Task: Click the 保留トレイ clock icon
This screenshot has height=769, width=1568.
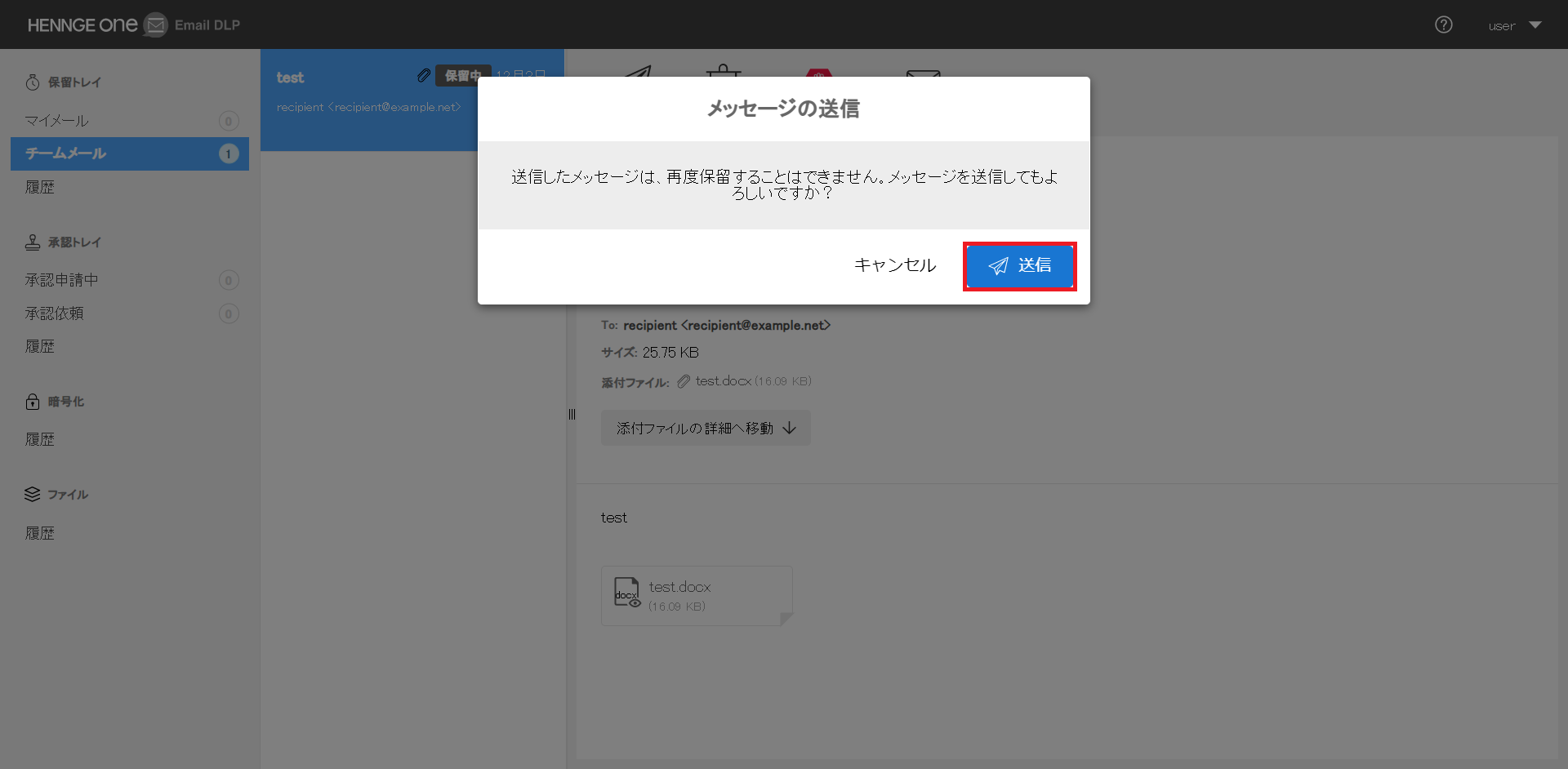Action: 33,82
